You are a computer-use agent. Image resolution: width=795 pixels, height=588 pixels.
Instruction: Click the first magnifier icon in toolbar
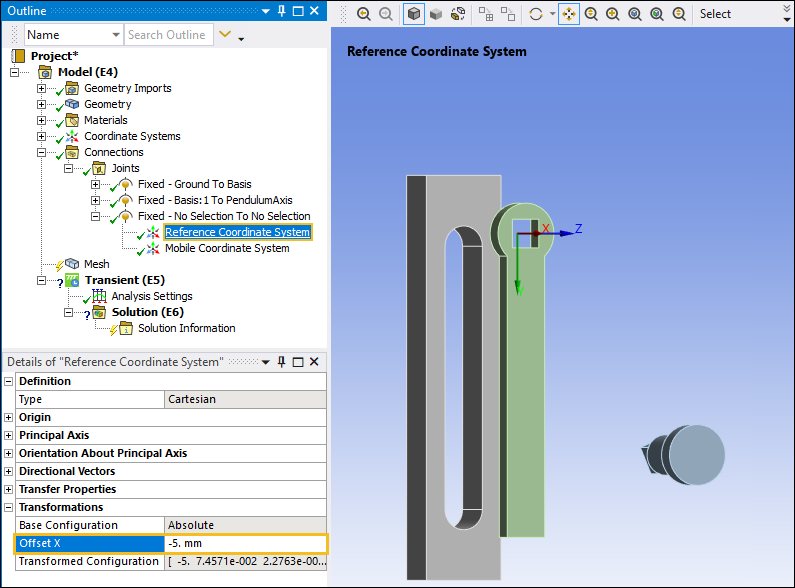363,14
